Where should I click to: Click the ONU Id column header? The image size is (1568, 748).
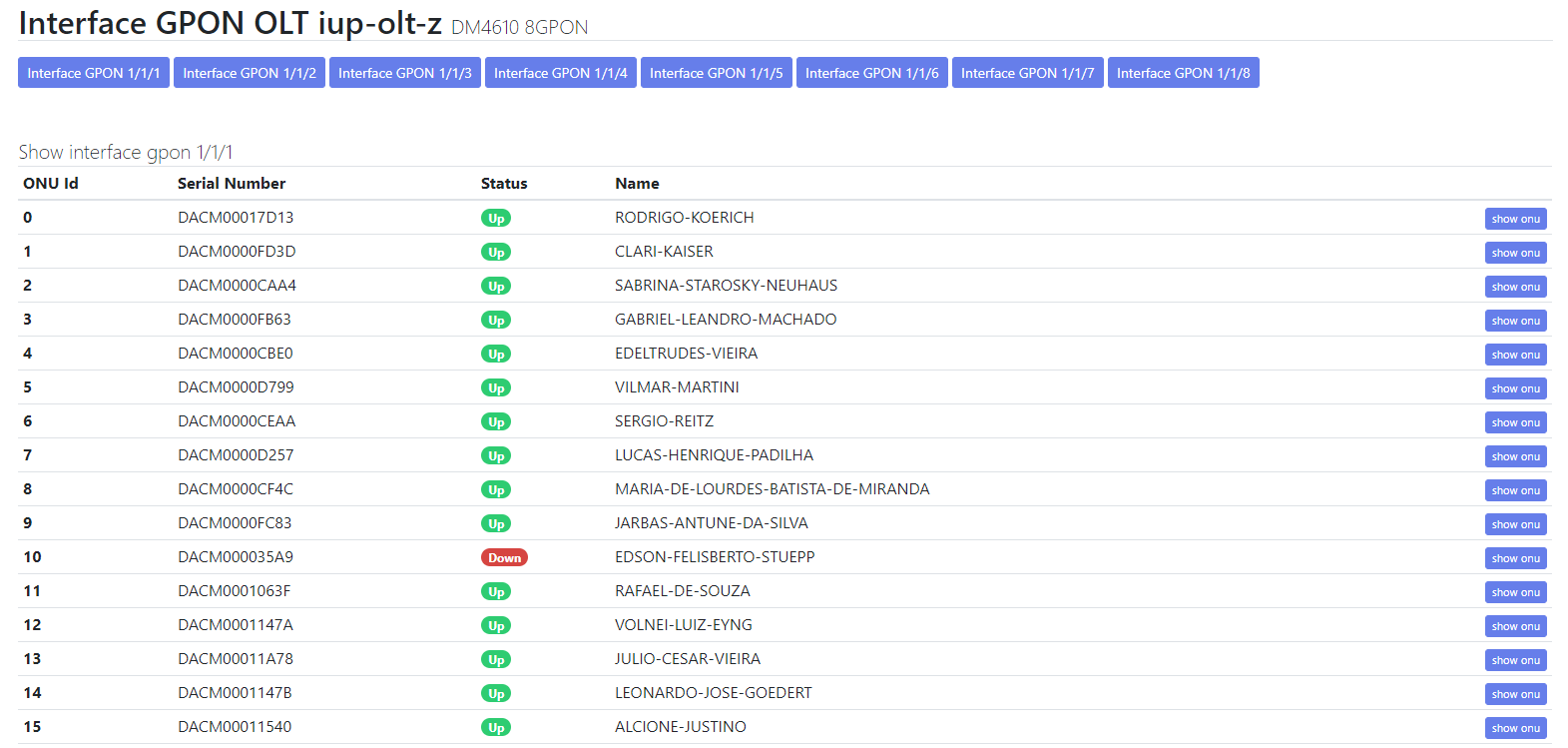[x=51, y=184]
